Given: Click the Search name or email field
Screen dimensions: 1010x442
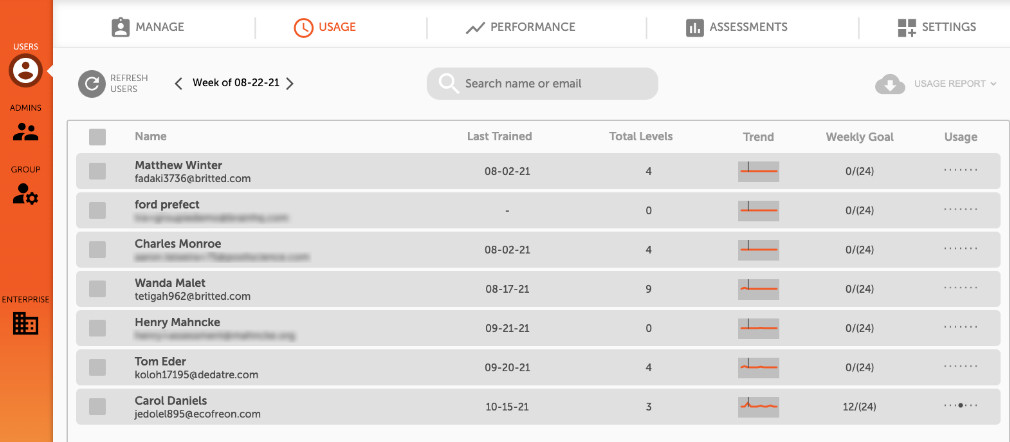Looking at the screenshot, I should [542, 84].
